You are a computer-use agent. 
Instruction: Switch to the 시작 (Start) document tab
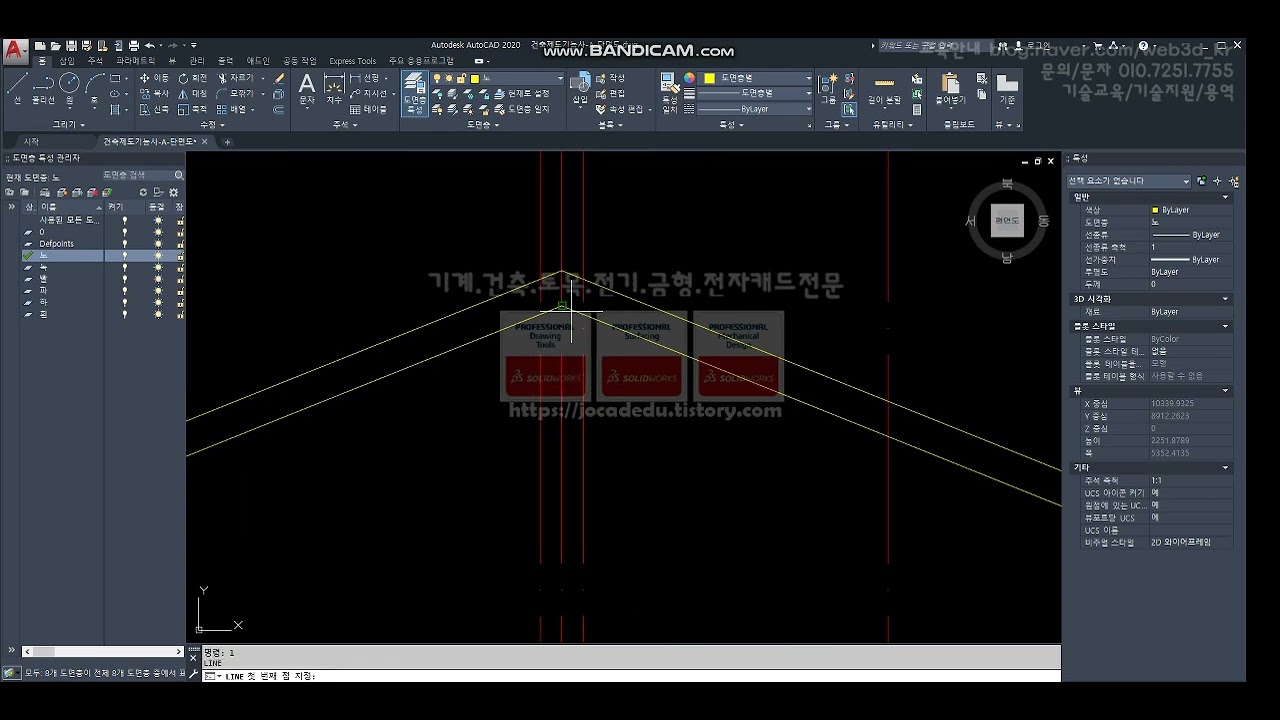click(31, 142)
